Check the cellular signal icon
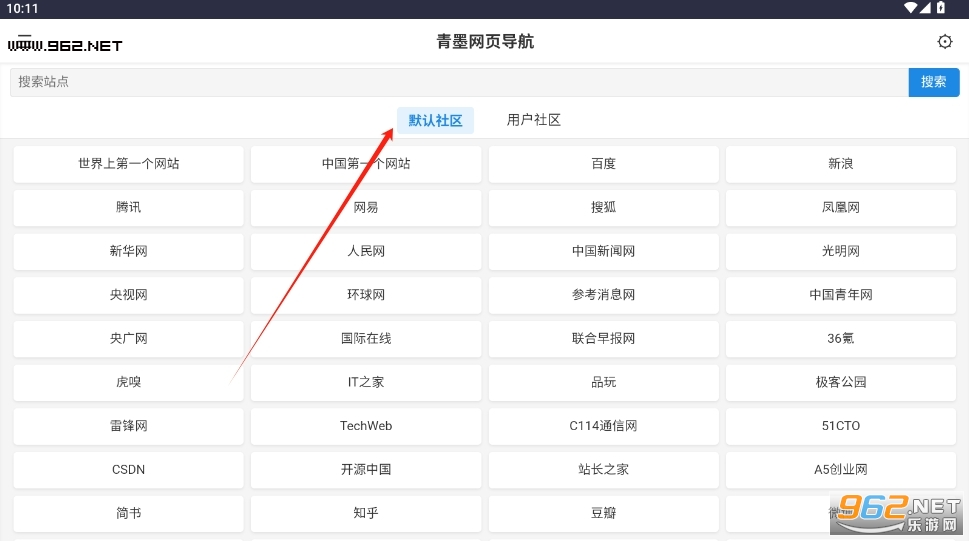The image size is (969, 541). tap(925, 7)
